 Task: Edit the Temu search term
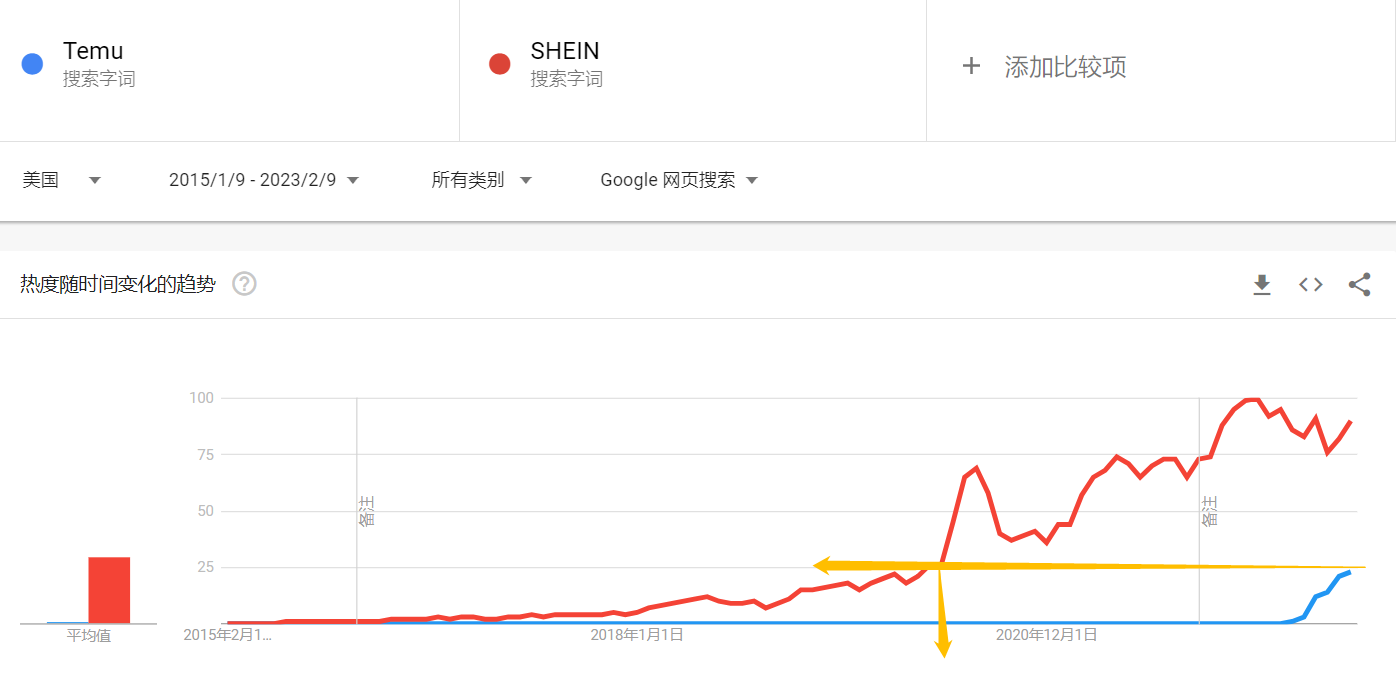[93, 51]
